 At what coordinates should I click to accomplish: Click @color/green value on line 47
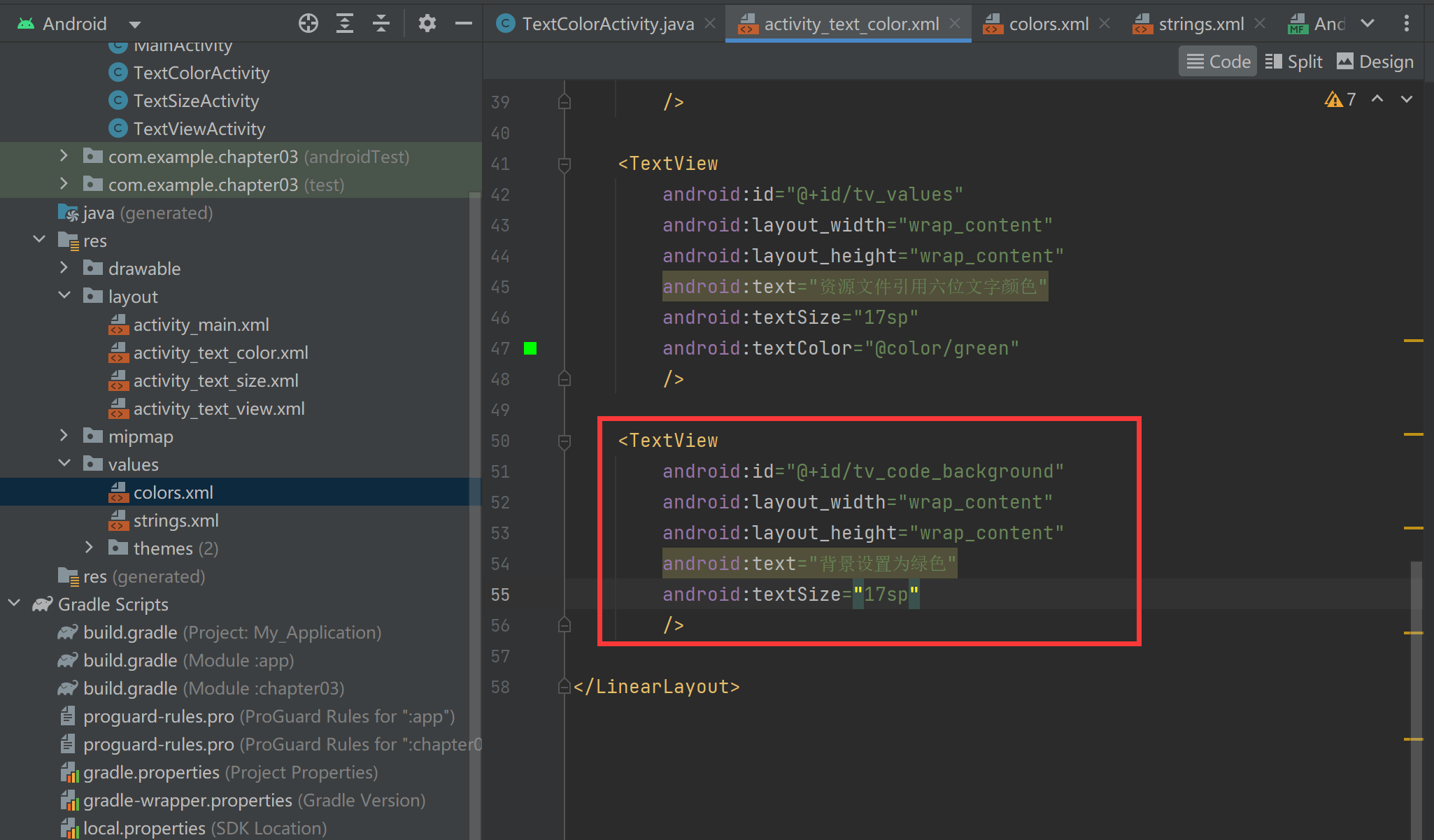[942, 348]
